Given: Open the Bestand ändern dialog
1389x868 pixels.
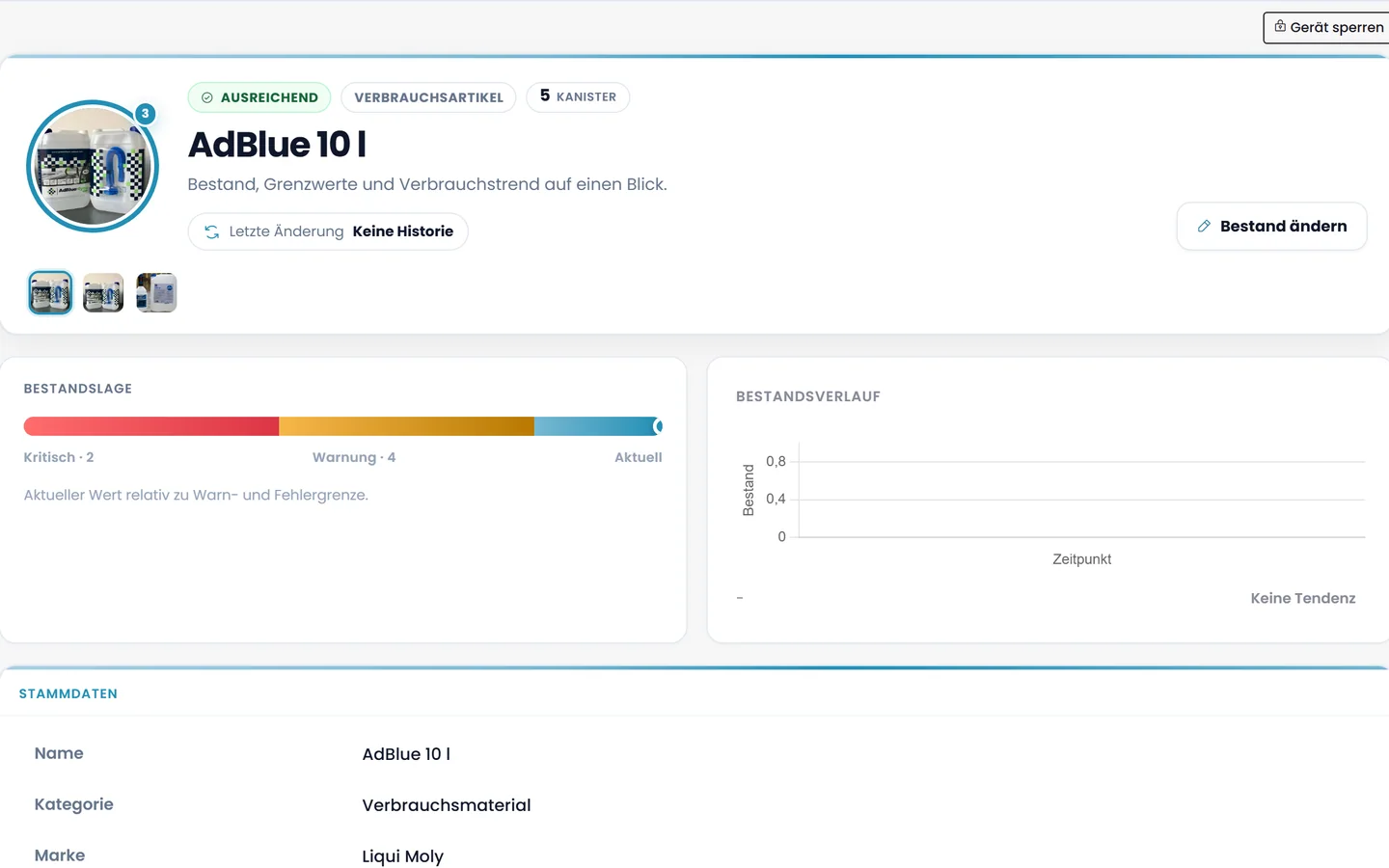Looking at the screenshot, I should pos(1271,226).
